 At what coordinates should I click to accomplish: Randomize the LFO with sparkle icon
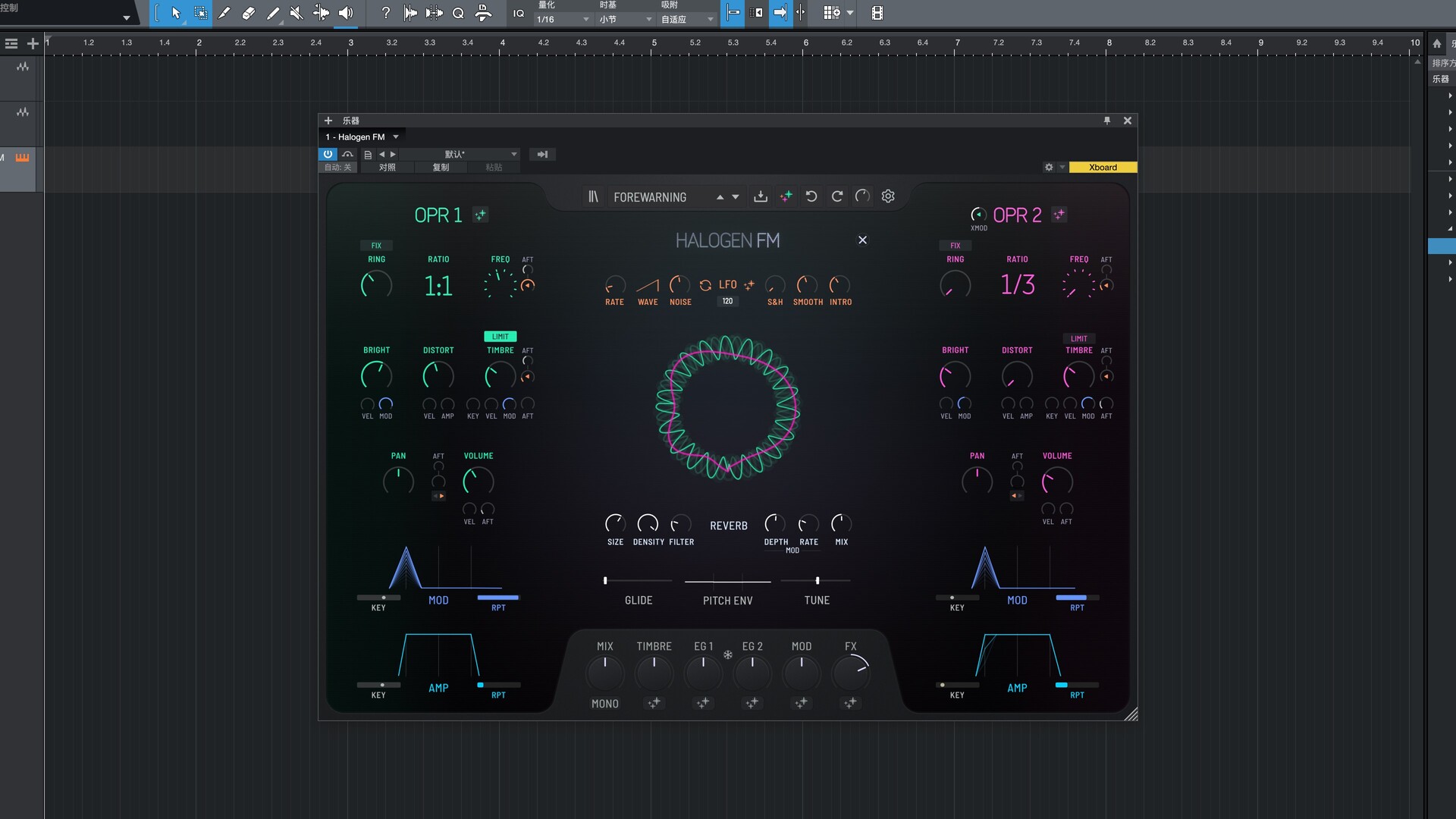(x=749, y=285)
